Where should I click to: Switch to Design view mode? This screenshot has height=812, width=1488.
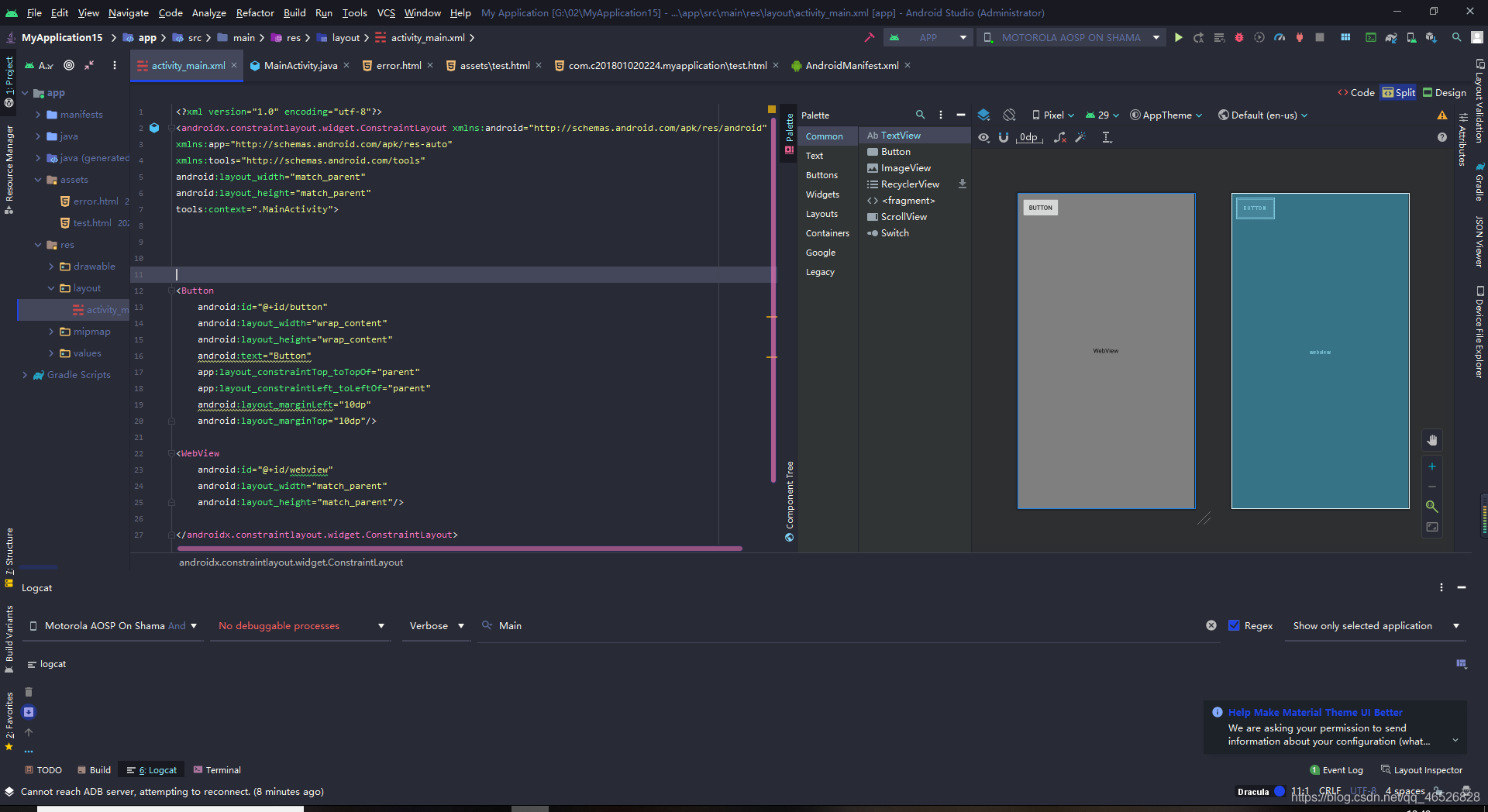pyautogui.click(x=1444, y=92)
